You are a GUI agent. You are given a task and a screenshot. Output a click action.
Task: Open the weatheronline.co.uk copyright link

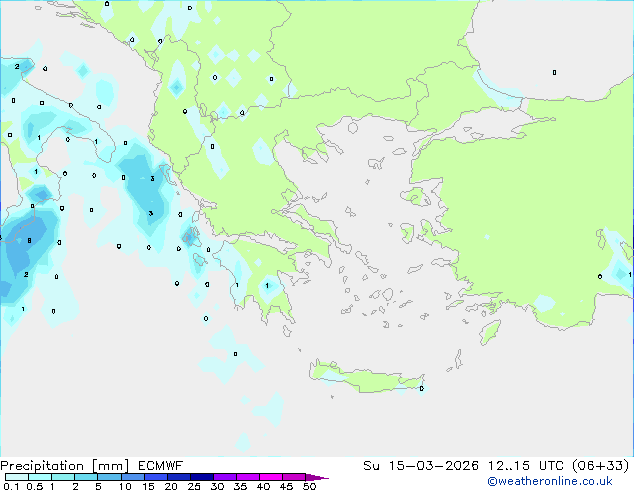(550, 481)
